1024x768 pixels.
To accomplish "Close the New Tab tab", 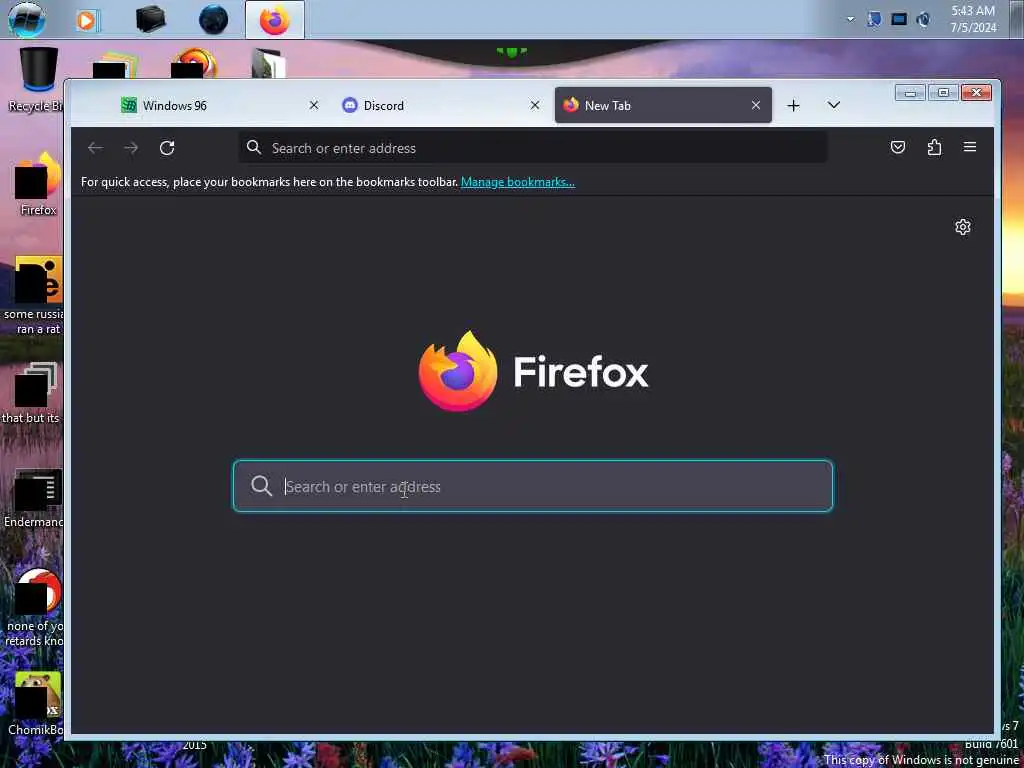I will 756,105.
